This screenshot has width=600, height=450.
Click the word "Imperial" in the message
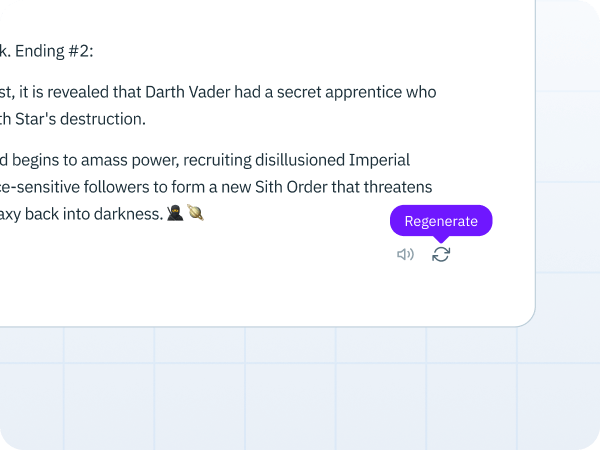point(379,160)
